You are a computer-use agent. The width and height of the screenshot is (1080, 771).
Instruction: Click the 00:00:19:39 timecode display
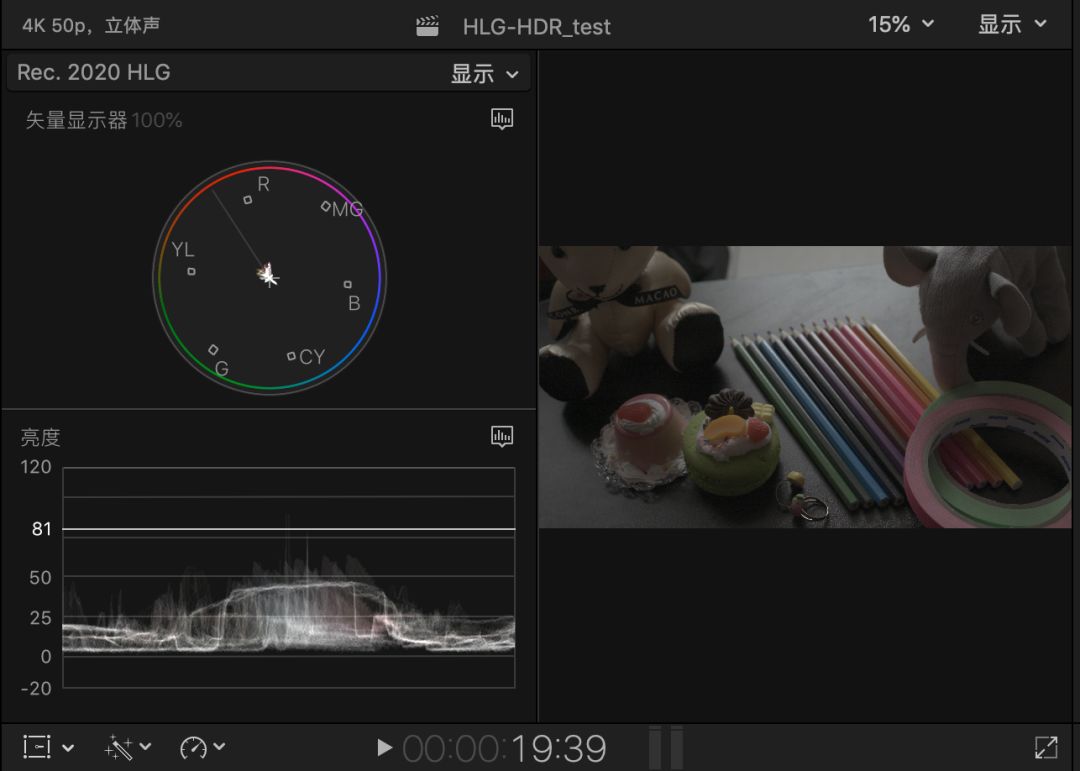click(x=504, y=748)
